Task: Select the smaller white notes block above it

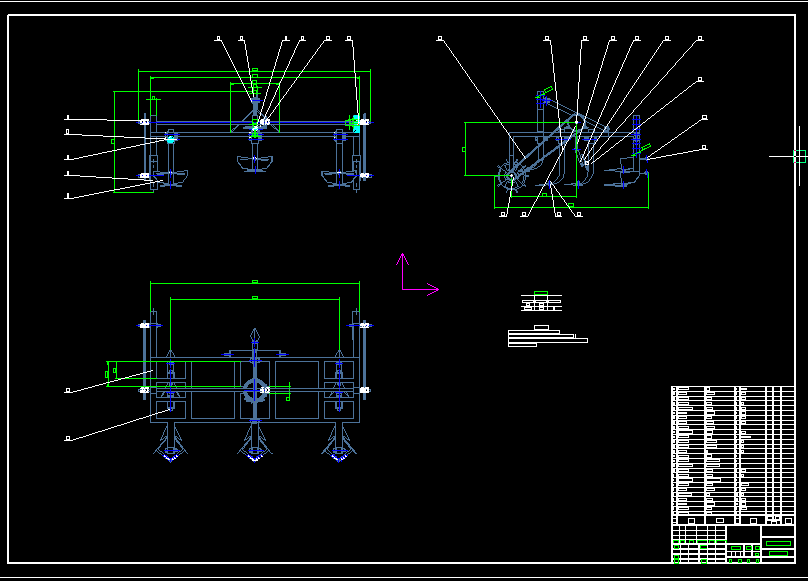Action: 541,302
